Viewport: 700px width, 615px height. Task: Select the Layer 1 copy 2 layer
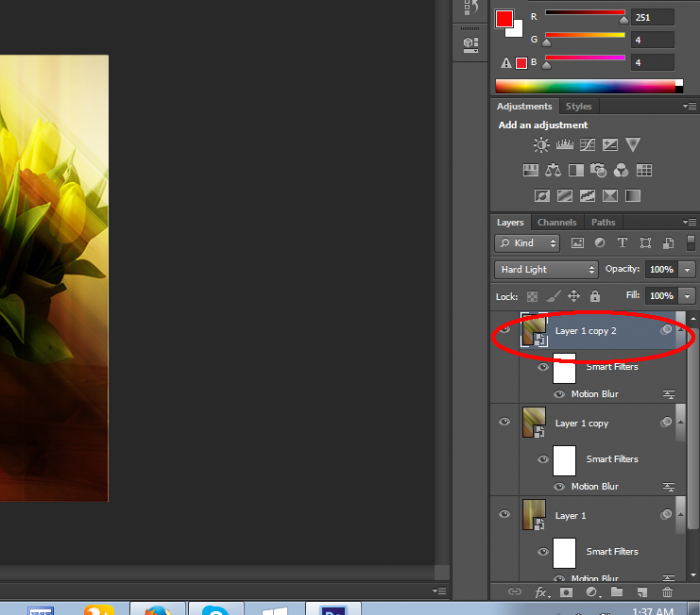click(600, 331)
